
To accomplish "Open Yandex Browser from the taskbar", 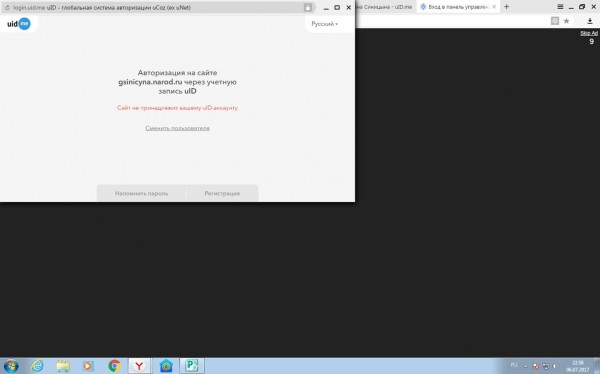I will click(139, 366).
